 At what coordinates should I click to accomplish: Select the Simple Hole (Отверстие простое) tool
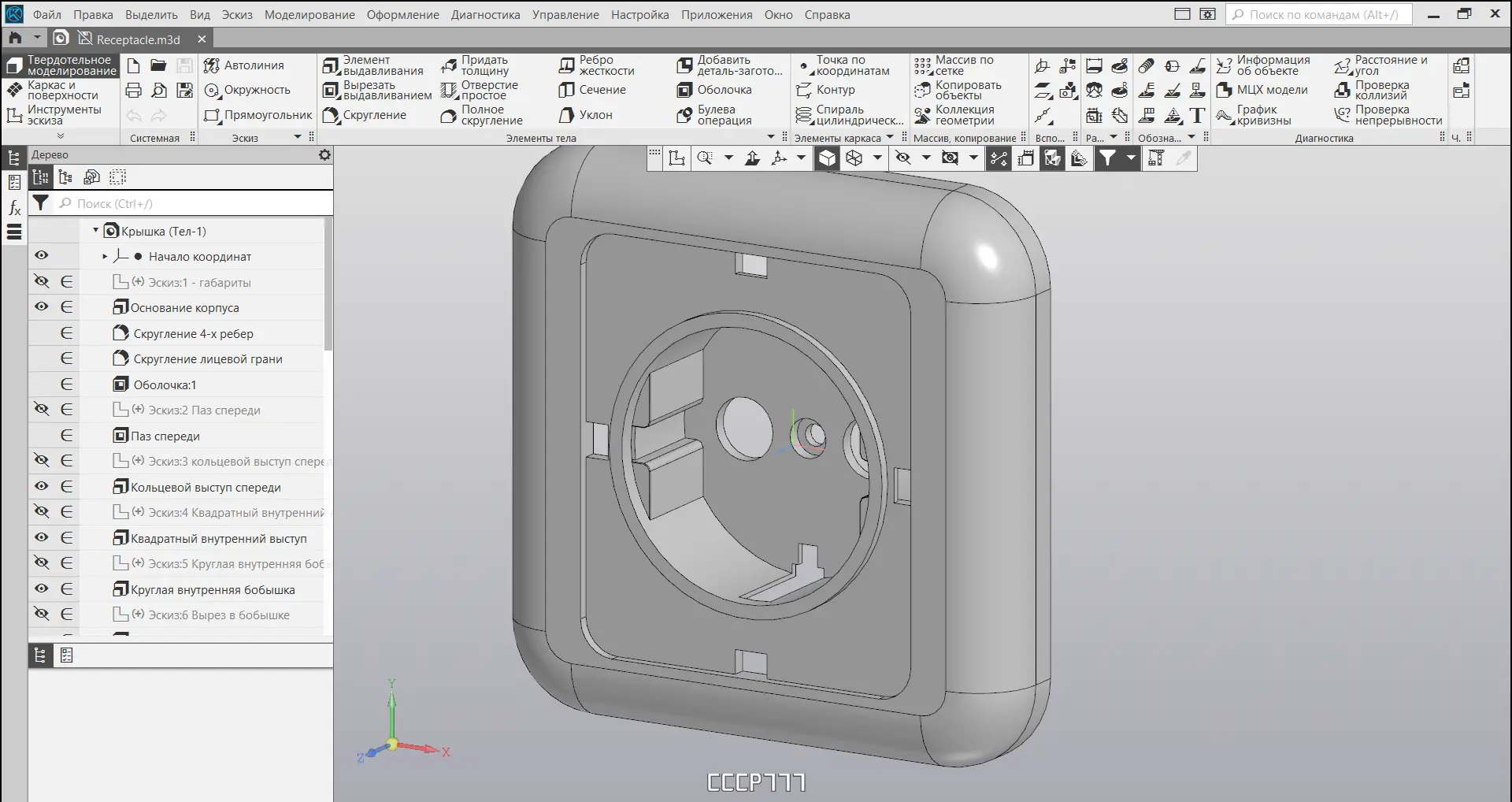tap(480, 90)
